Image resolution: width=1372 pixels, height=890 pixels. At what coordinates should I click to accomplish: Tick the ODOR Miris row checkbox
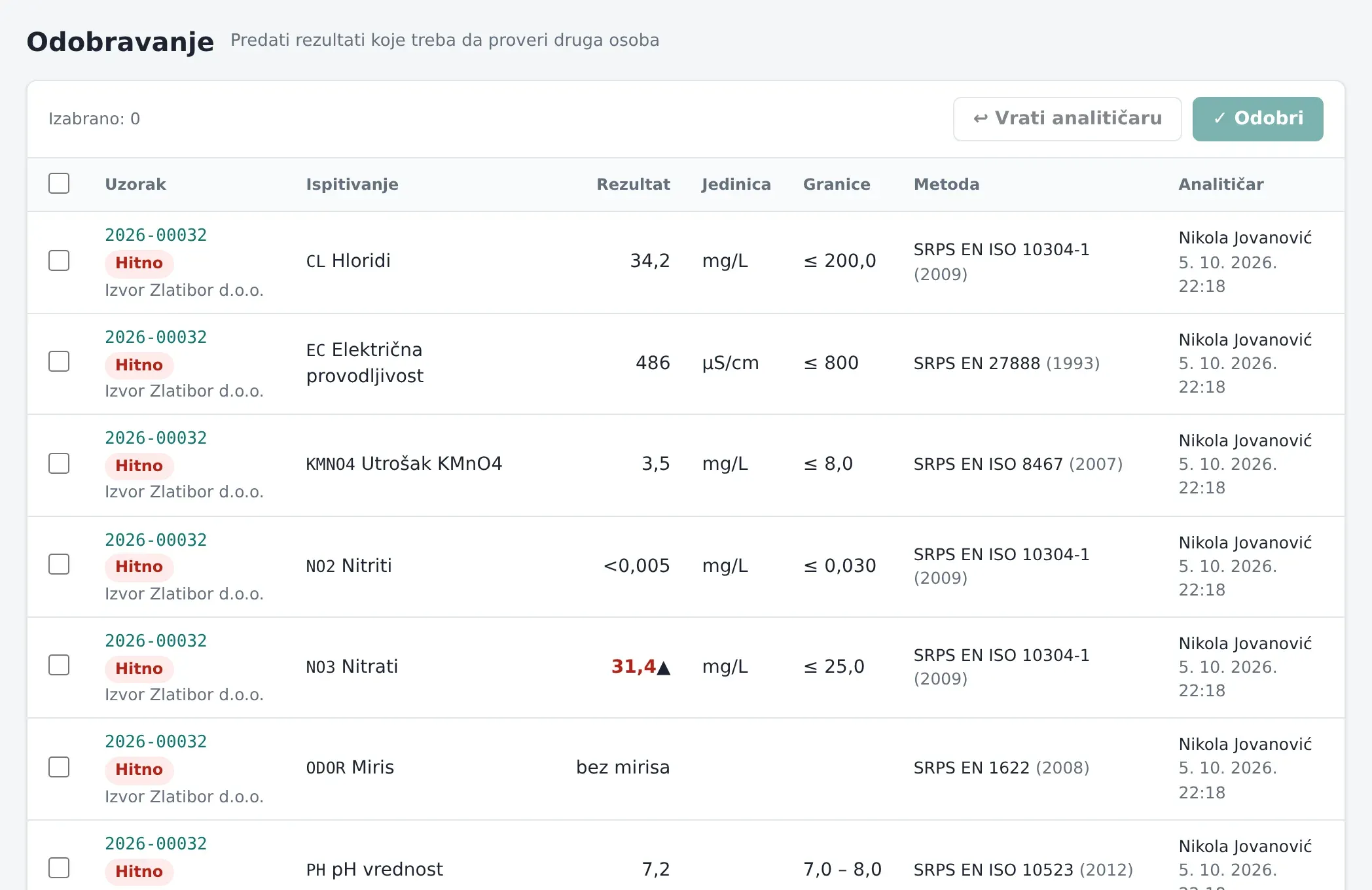coord(59,767)
